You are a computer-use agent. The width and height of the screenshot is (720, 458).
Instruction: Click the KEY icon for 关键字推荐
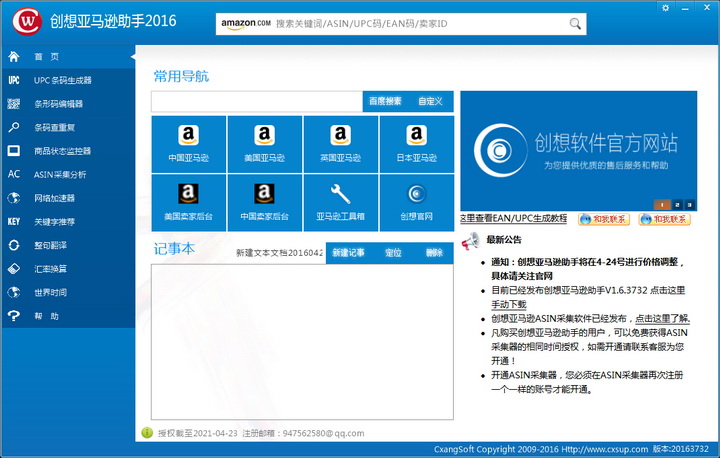(14, 221)
